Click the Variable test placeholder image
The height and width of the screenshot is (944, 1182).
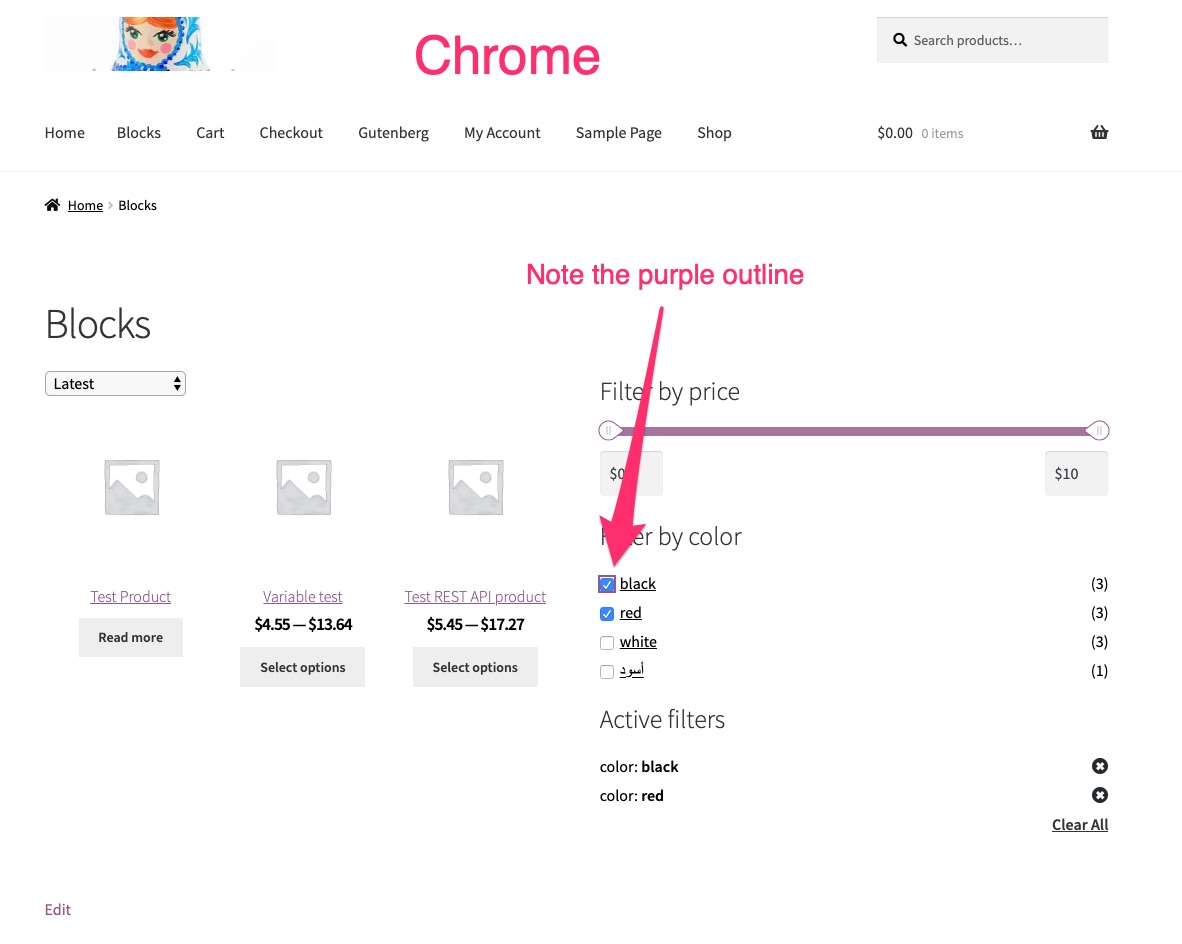(303, 487)
